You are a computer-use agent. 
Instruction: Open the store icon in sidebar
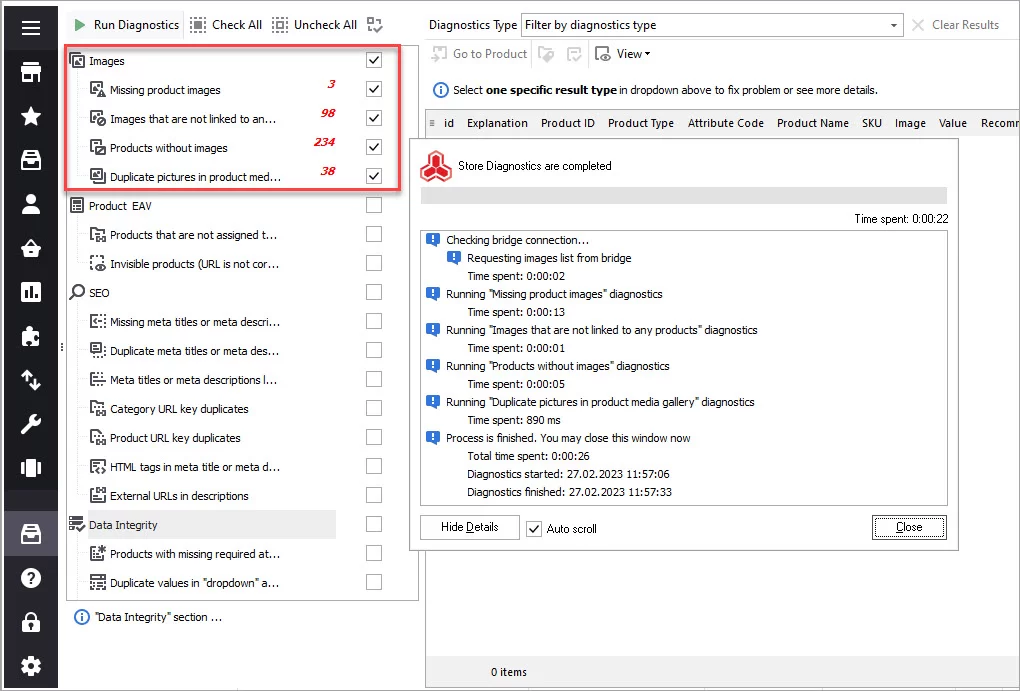point(31,72)
